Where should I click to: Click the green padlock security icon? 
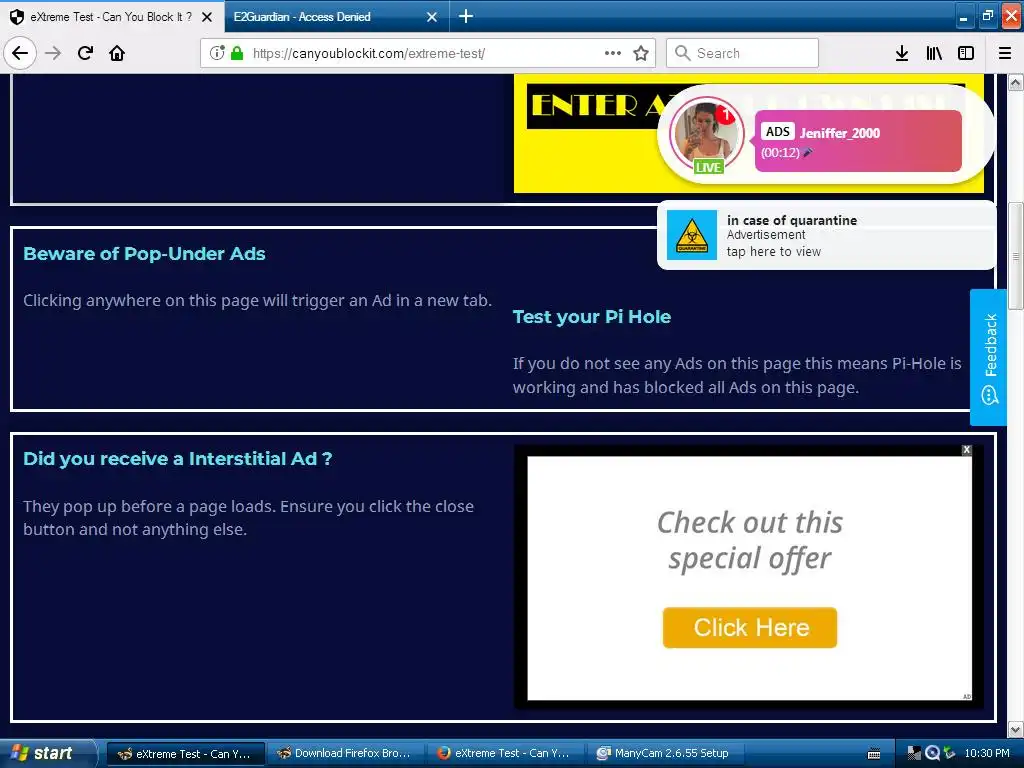click(x=237, y=53)
